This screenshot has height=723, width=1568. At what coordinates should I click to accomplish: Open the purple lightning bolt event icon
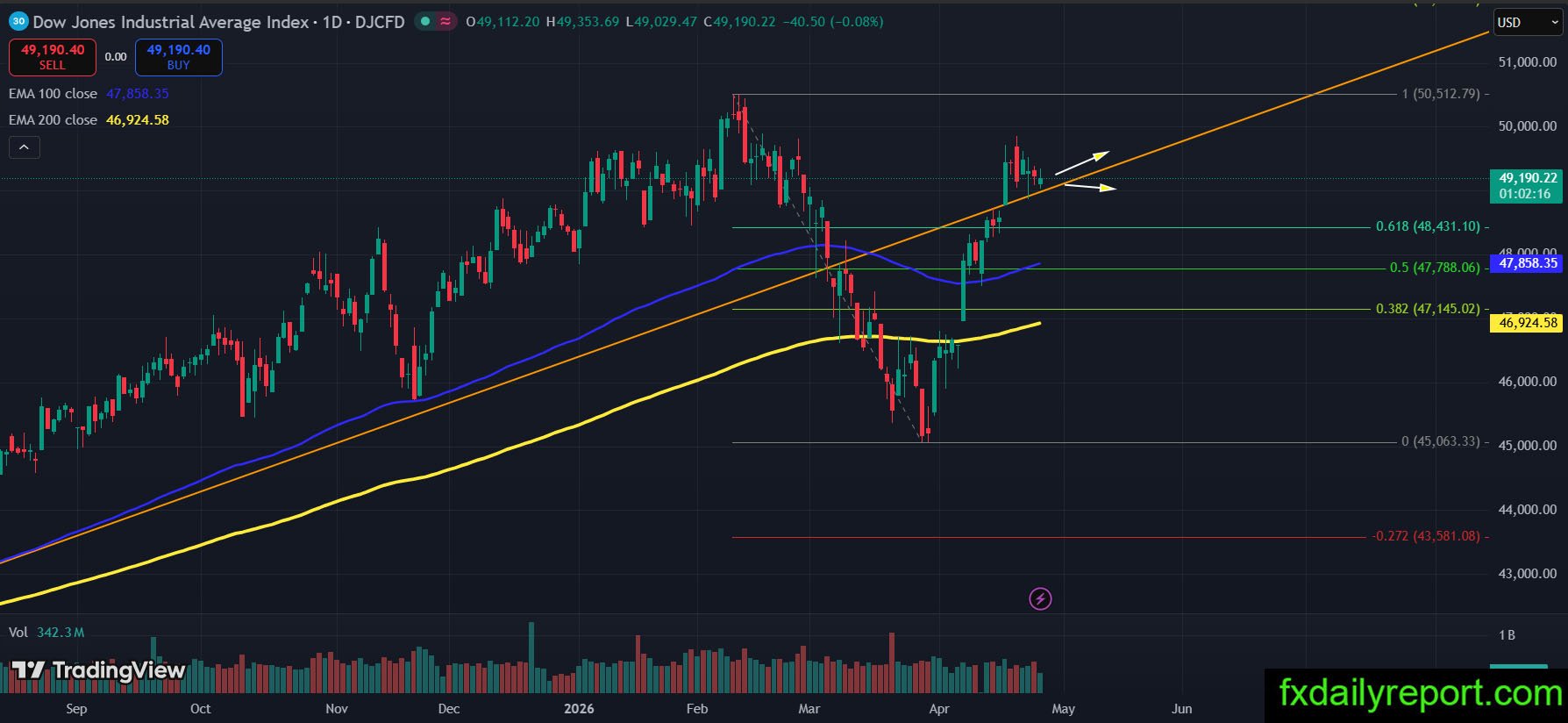point(1040,599)
